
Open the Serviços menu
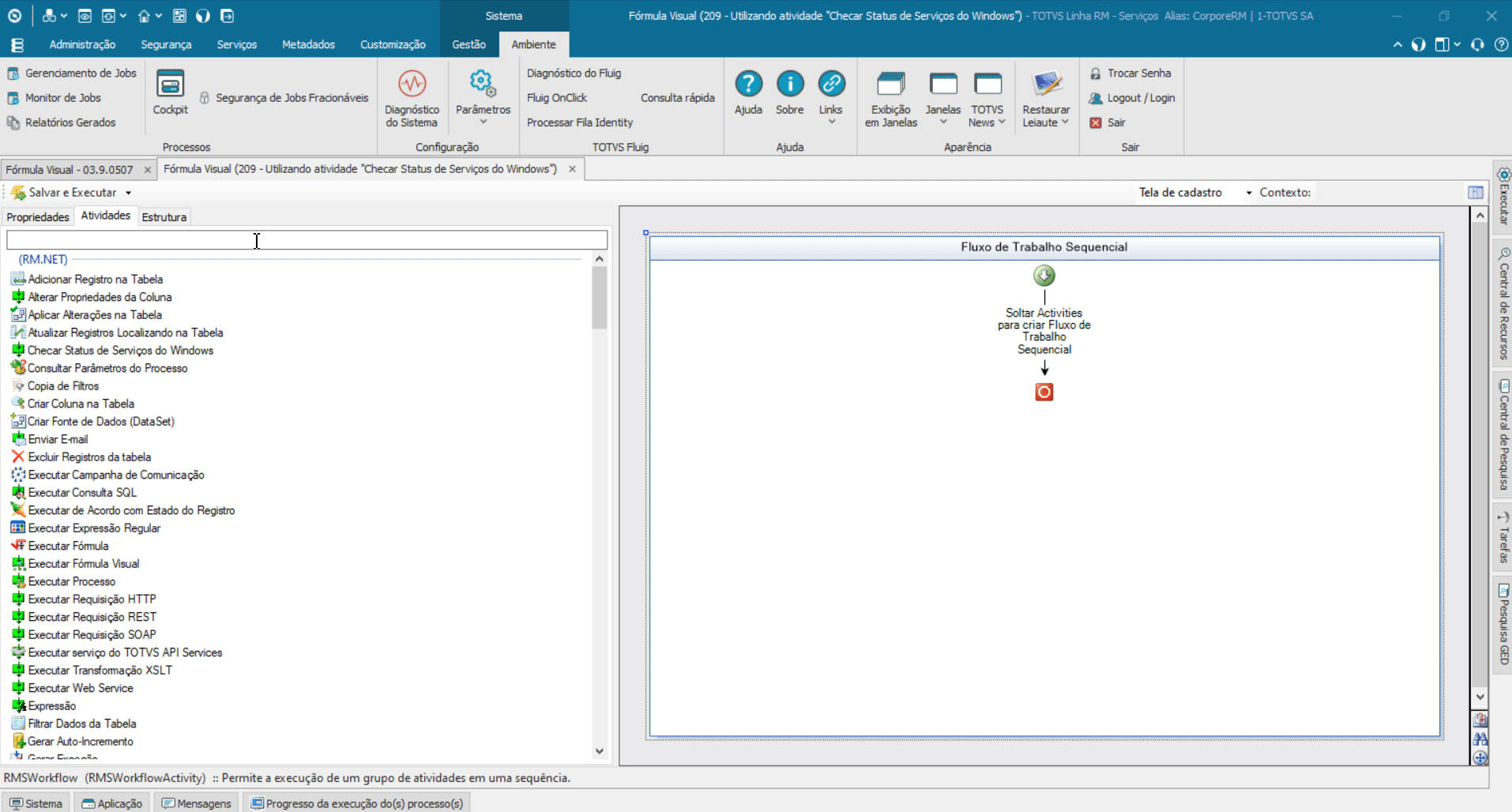click(x=237, y=45)
